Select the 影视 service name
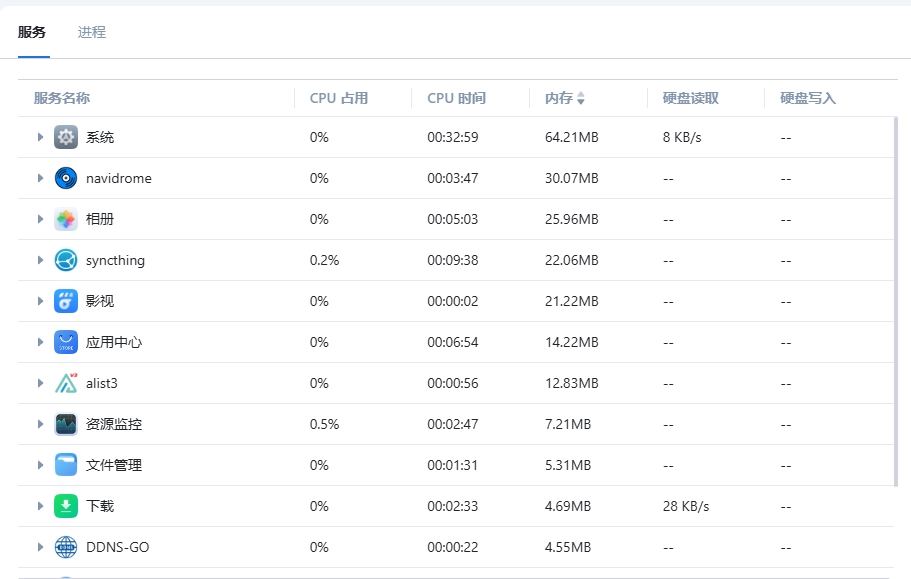Viewport: 911px width, 579px height. (100, 301)
